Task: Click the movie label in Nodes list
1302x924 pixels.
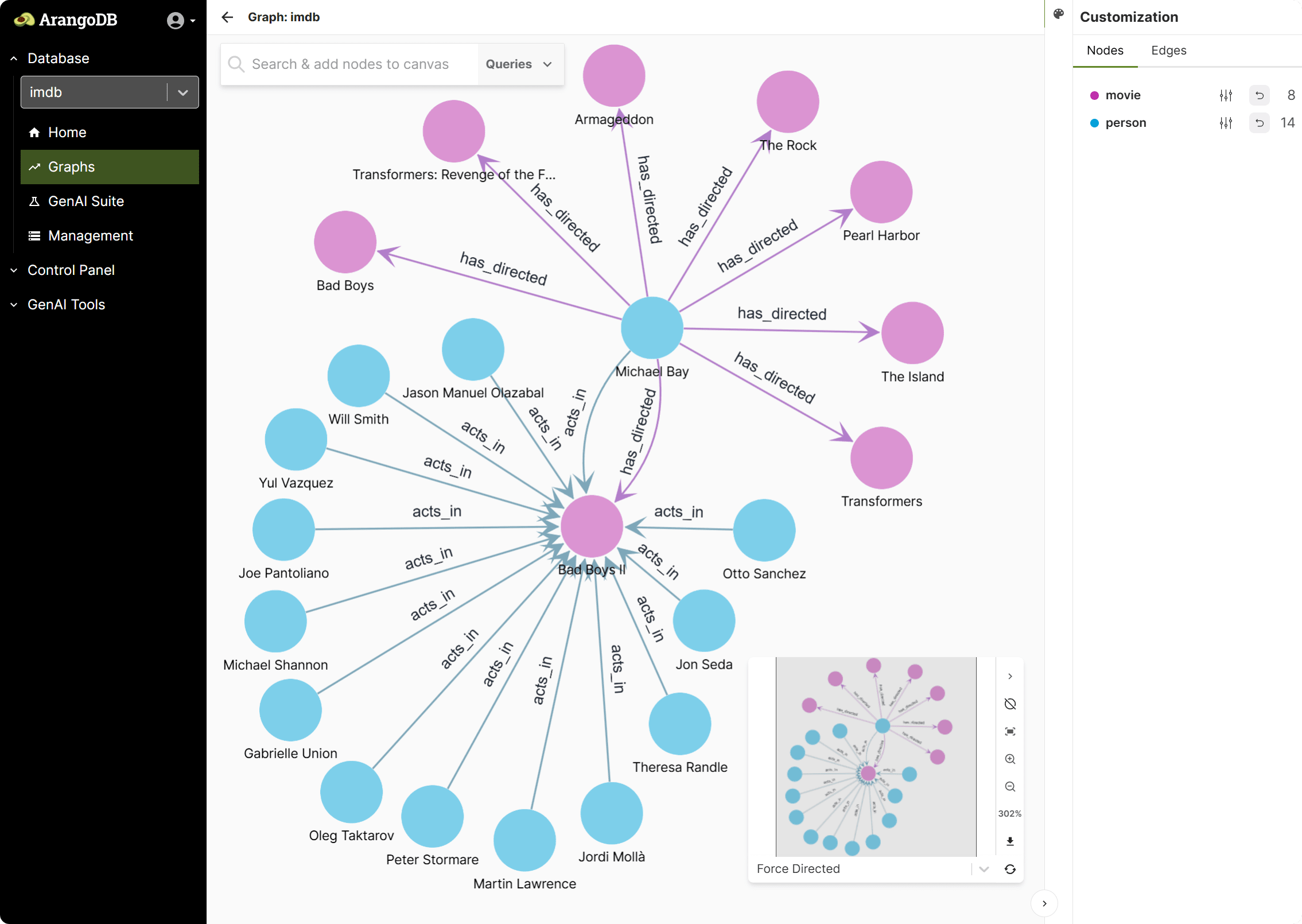Action: (x=1122, y=95)
